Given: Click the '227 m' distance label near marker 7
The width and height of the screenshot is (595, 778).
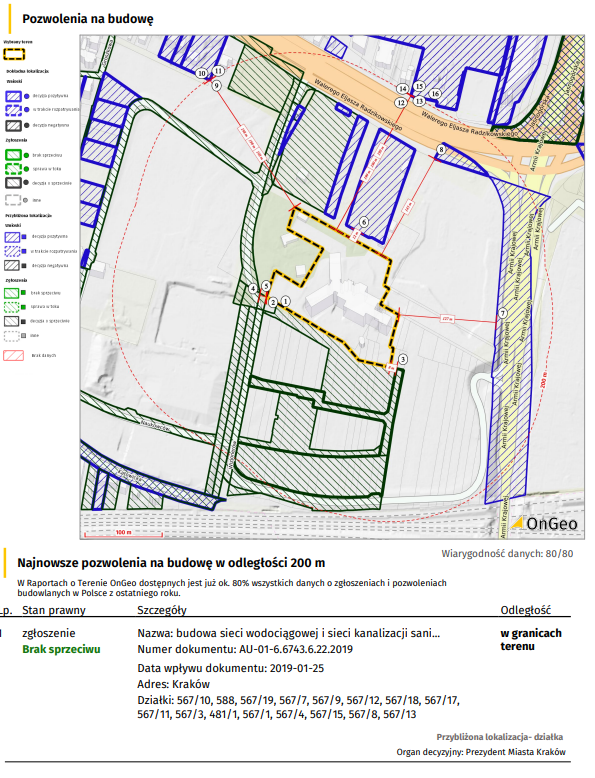Looking at the screenshot, I should tap(447, 319).
